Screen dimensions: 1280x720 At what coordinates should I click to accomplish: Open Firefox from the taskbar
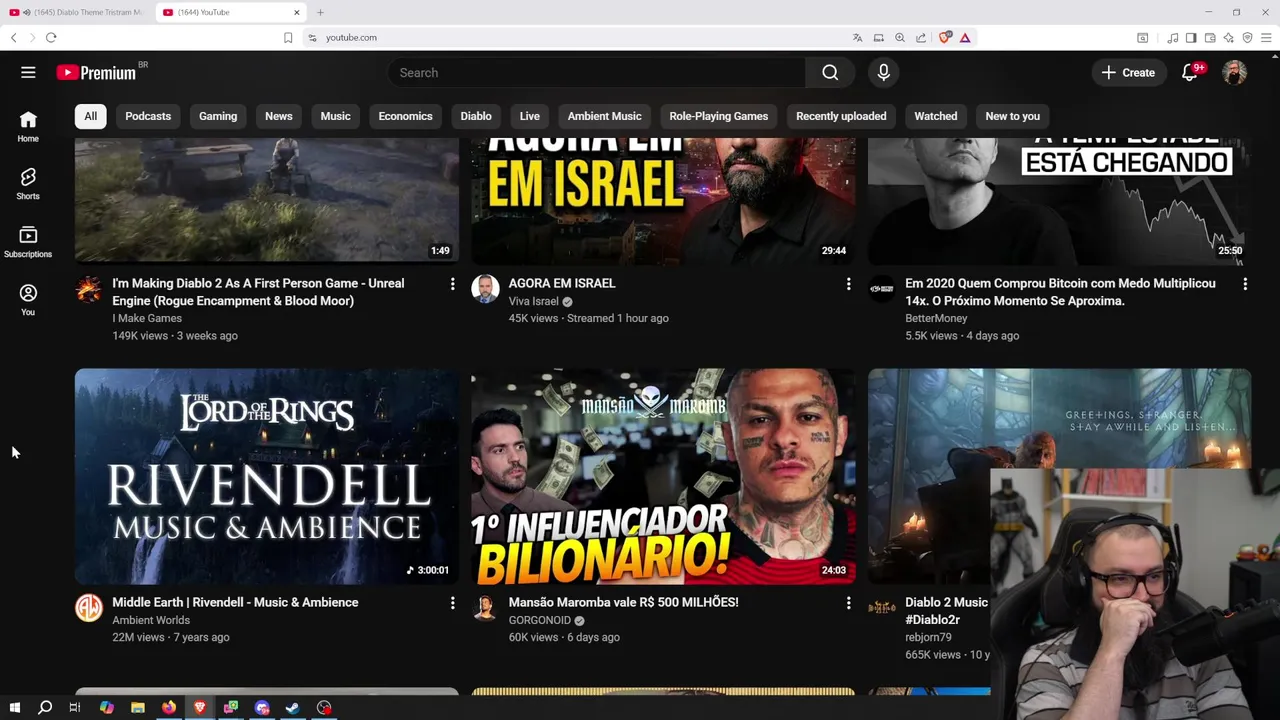169,707
